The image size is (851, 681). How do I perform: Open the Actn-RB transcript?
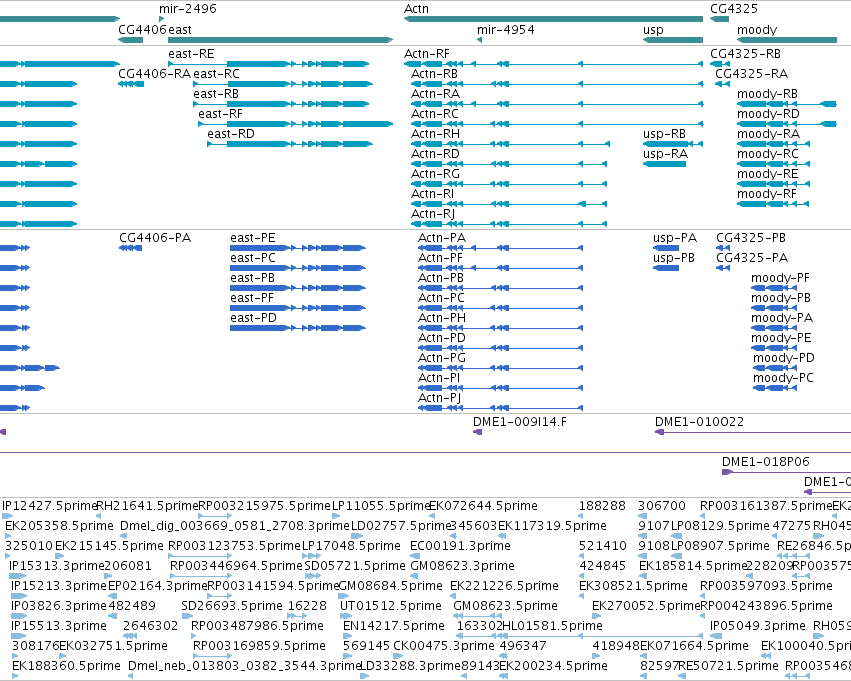pos(557,84)
